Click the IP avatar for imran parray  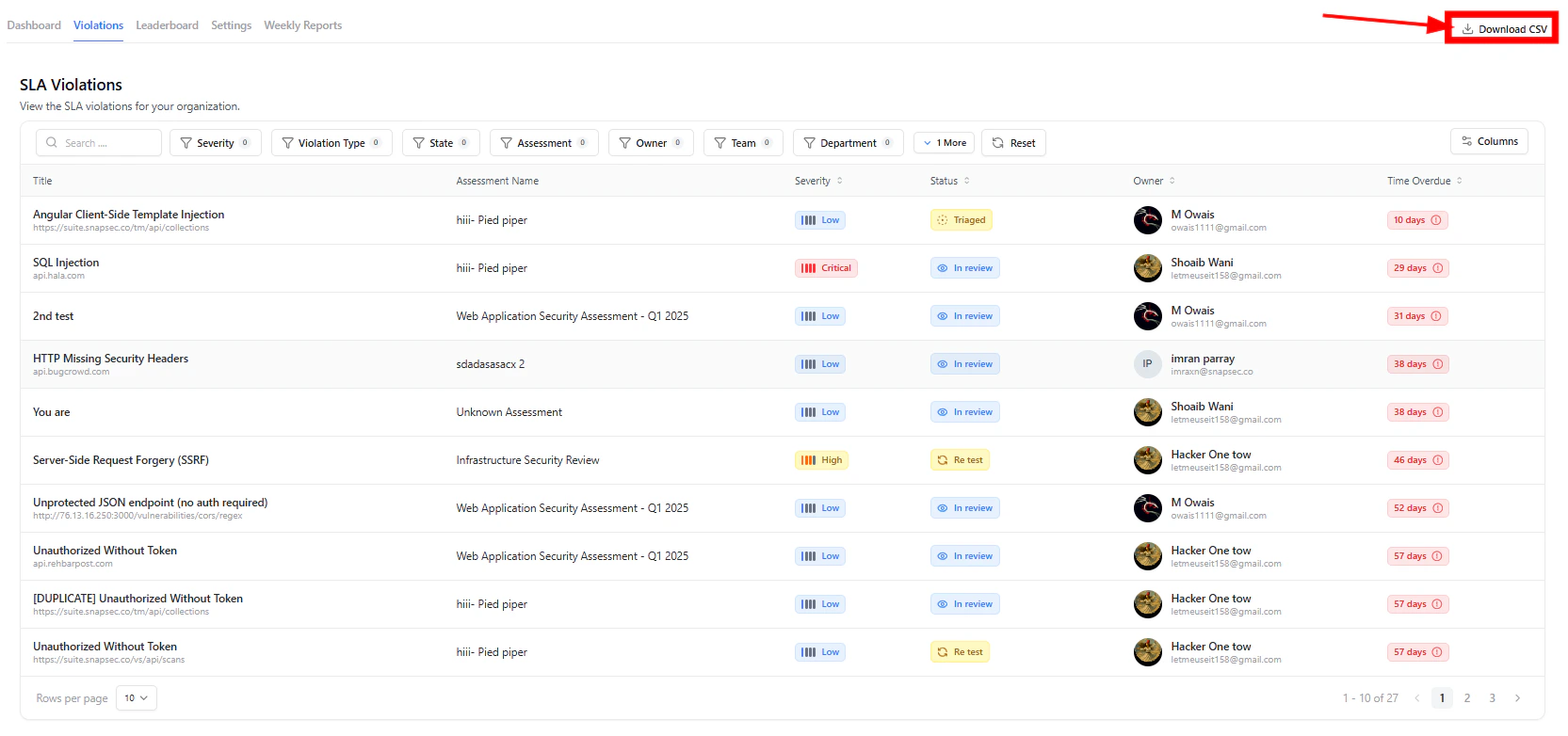click(x=1147, y=364)
